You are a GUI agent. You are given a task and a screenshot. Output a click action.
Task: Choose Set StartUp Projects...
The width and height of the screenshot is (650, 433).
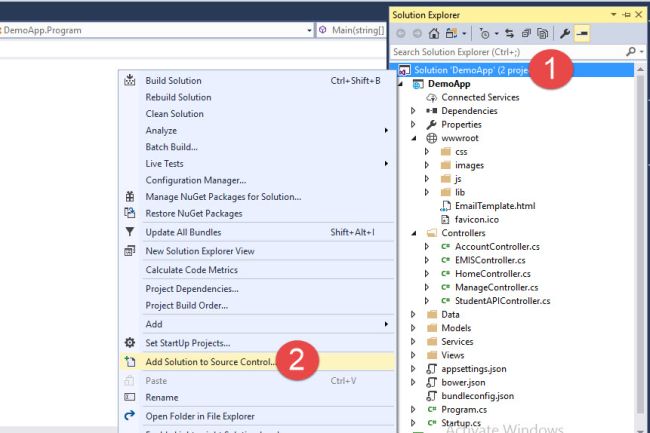click(x=257, y=343)
